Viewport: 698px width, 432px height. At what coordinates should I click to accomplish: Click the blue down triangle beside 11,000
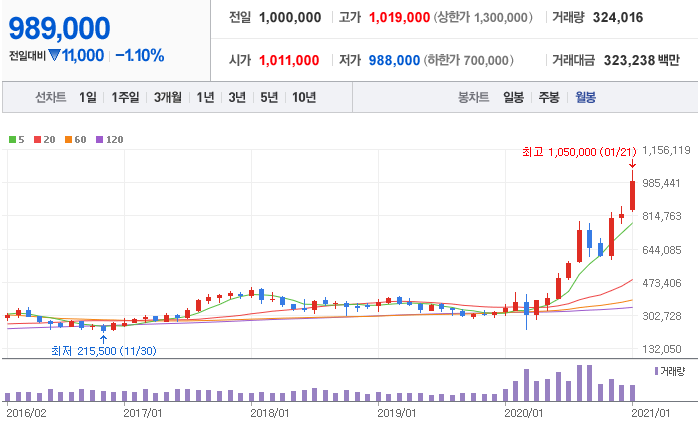[54, 55]
